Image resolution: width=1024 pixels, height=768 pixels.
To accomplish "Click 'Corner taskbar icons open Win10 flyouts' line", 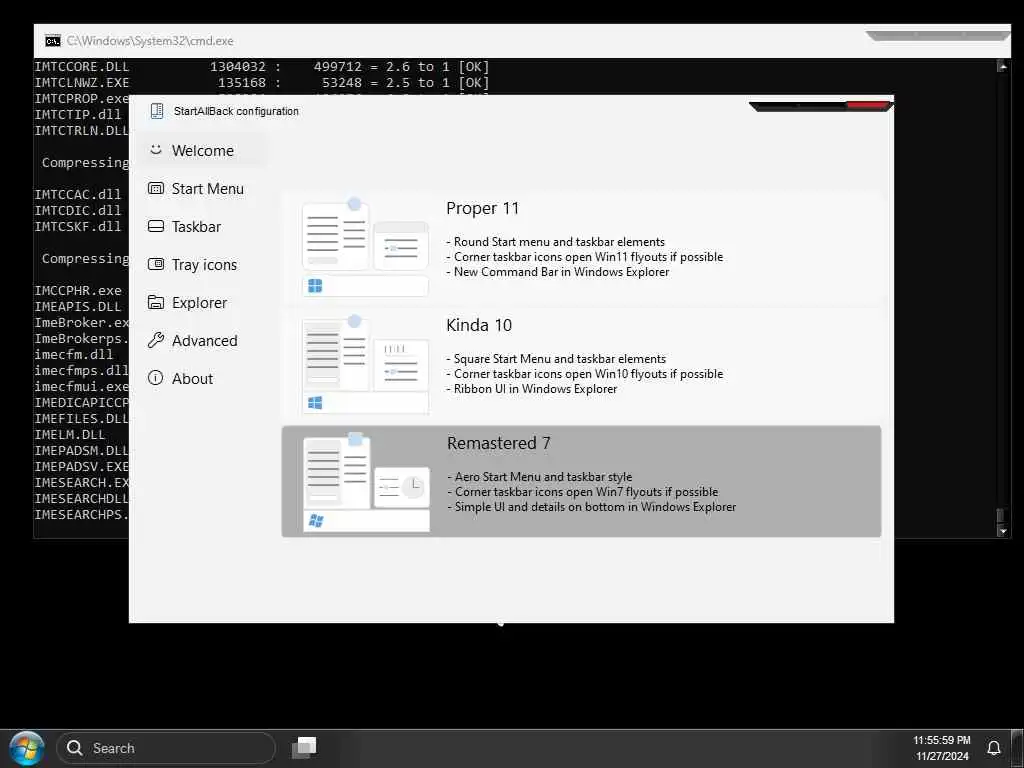I will [584, 374].
